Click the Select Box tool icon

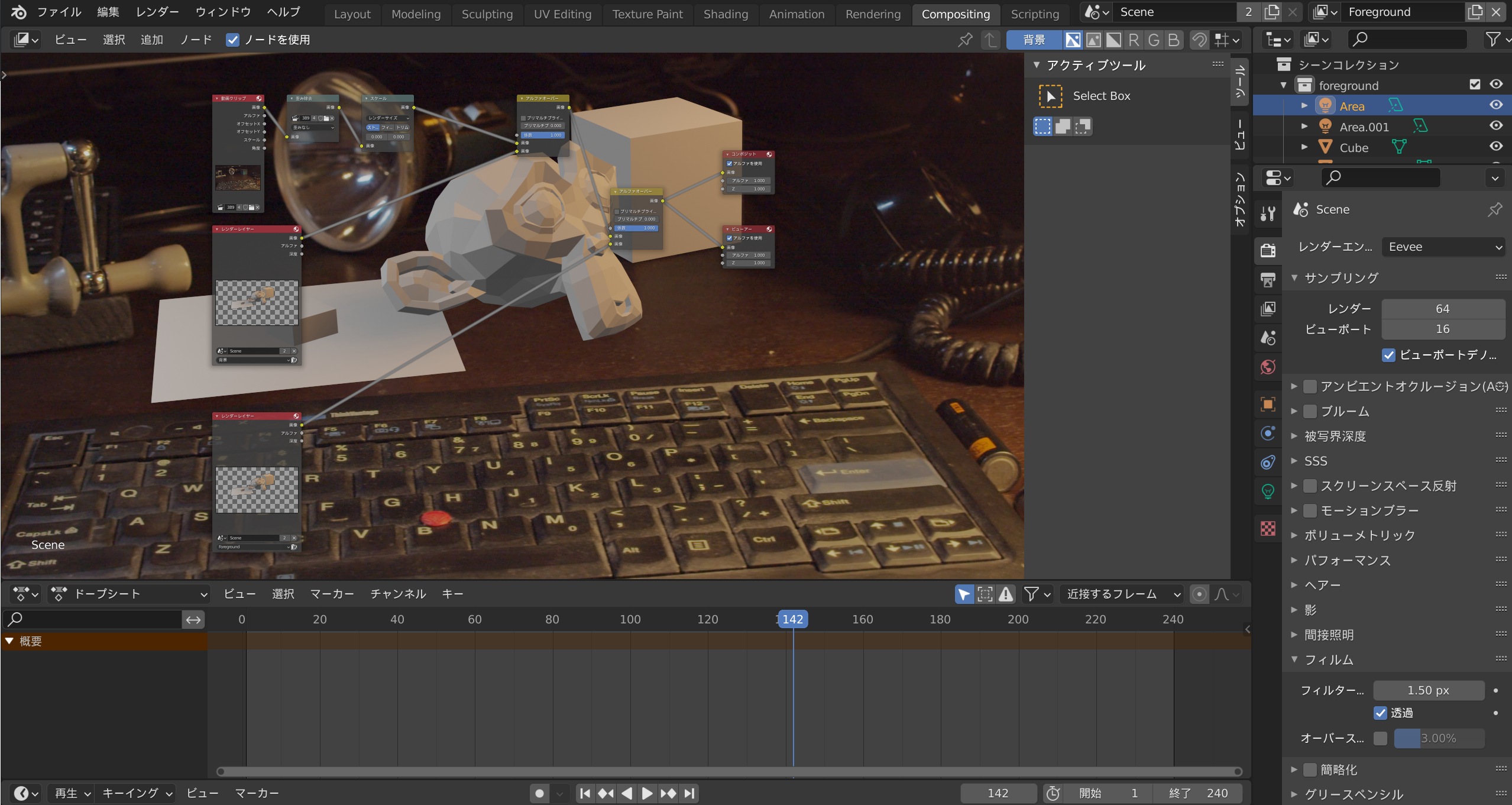[x=1050, y=95]
